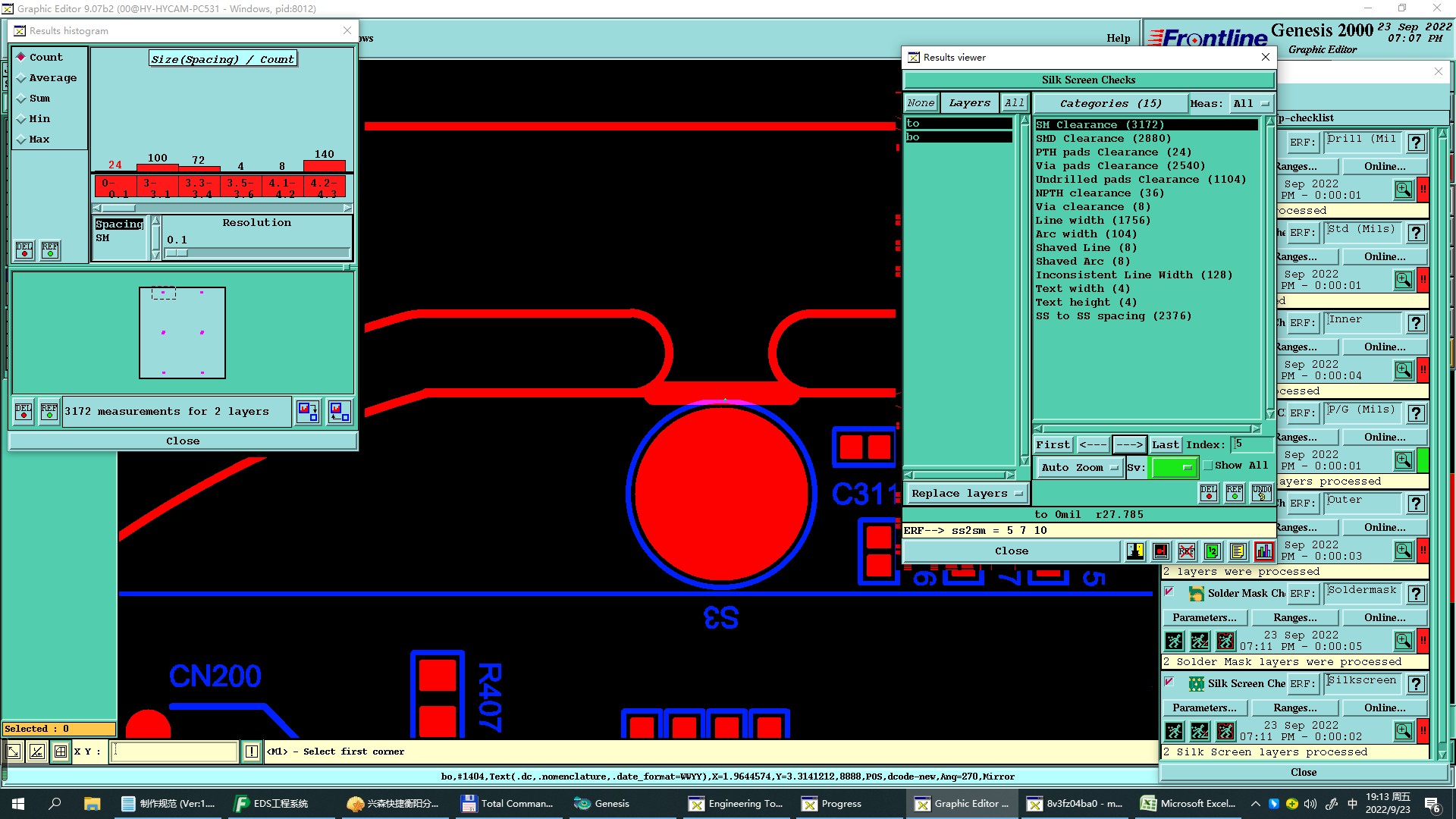Open Meas: All dropdown
1456x819 pixels.
[x=1250, y=103]
